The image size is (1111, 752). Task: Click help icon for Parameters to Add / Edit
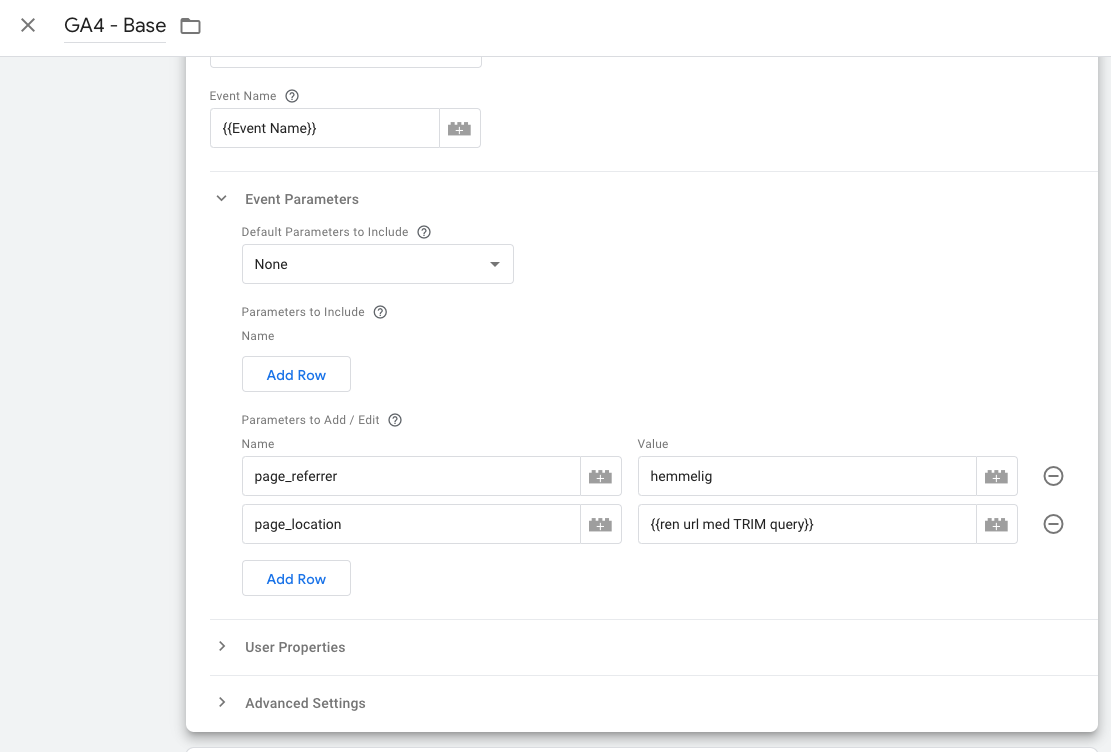click(x=395, y=420)
